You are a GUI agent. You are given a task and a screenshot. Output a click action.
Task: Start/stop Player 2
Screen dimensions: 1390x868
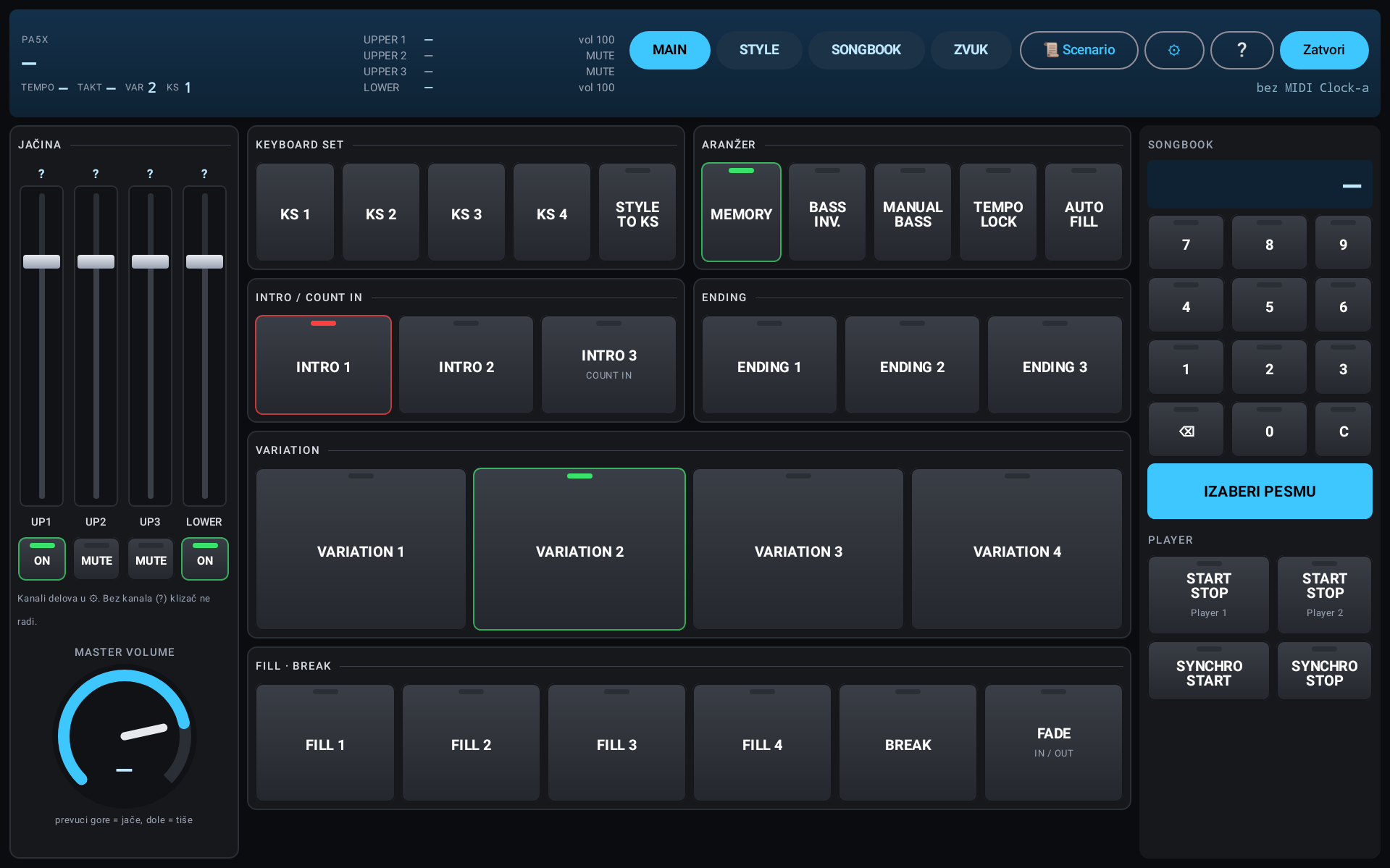tap(1324, 594)
